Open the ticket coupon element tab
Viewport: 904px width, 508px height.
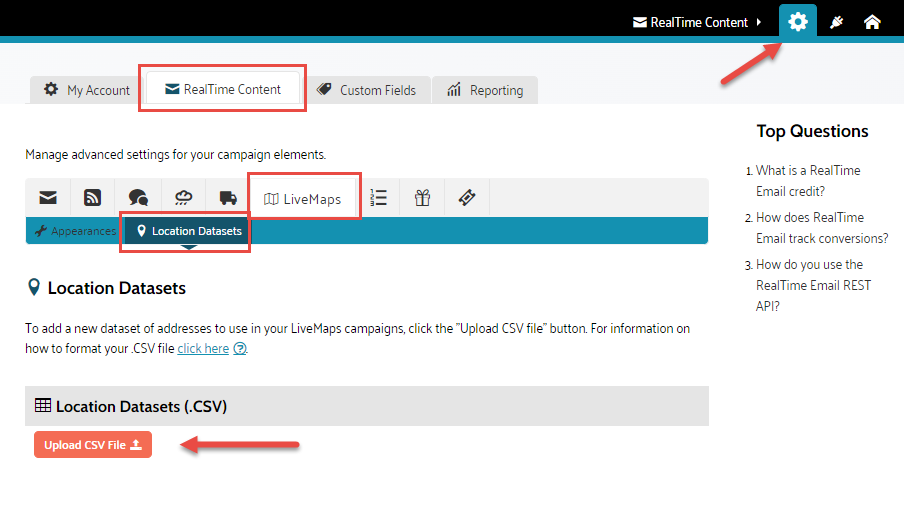[x=467, y=198]
